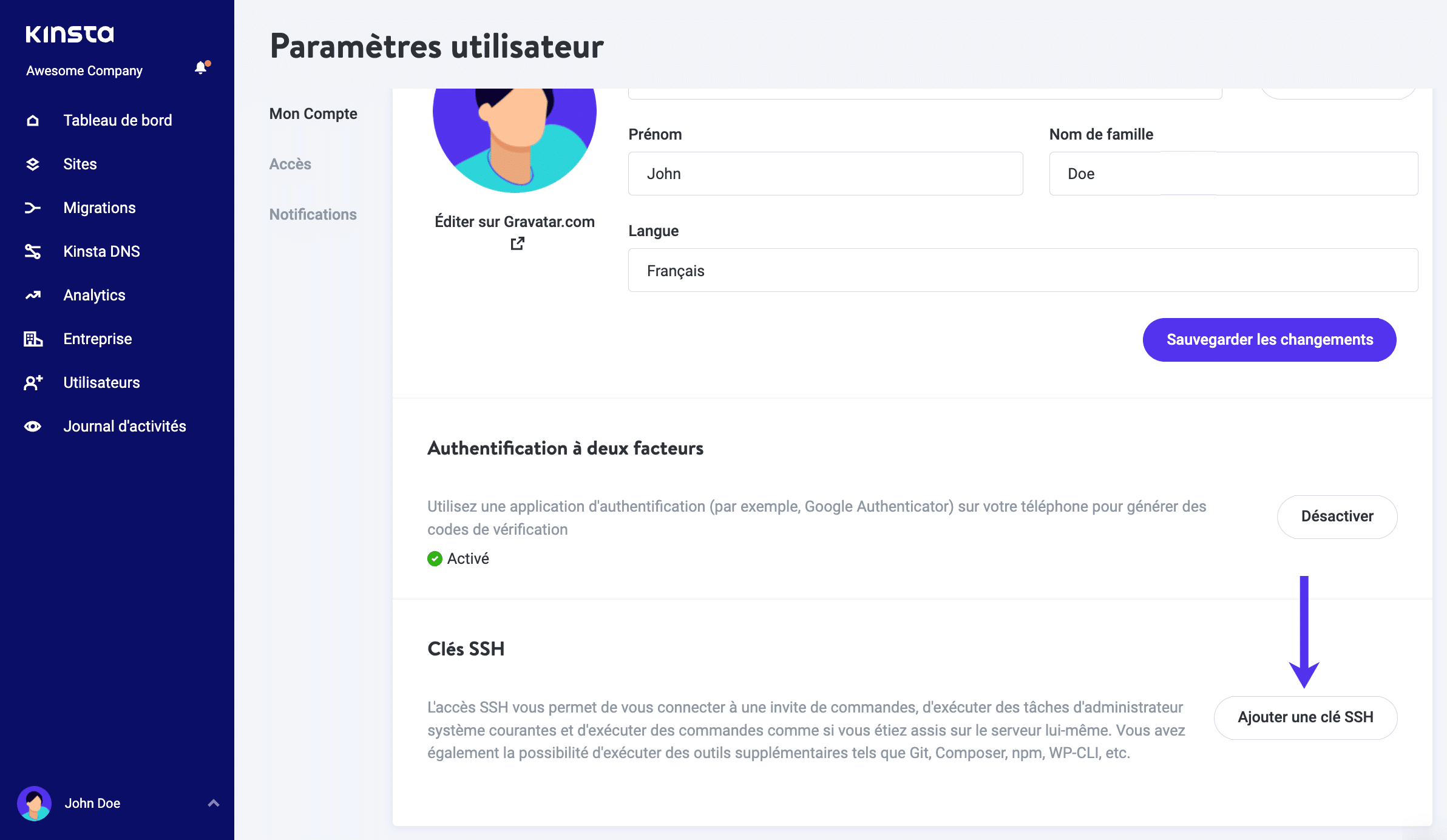The height and width of the screenshot is (840, 1447).
Task: Click the green Activé status indicator
Action: click(x=435, y=558)
